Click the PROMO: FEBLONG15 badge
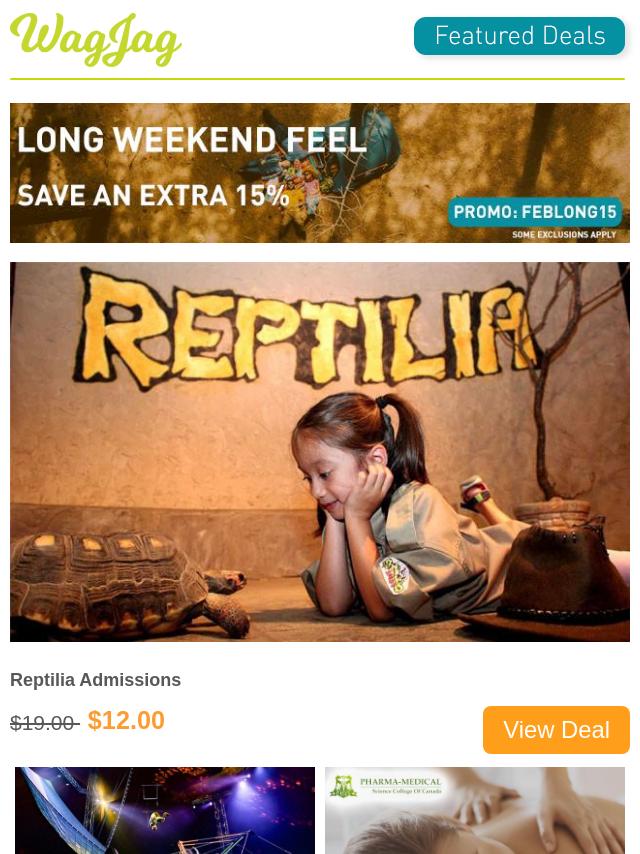 [535, 212]
